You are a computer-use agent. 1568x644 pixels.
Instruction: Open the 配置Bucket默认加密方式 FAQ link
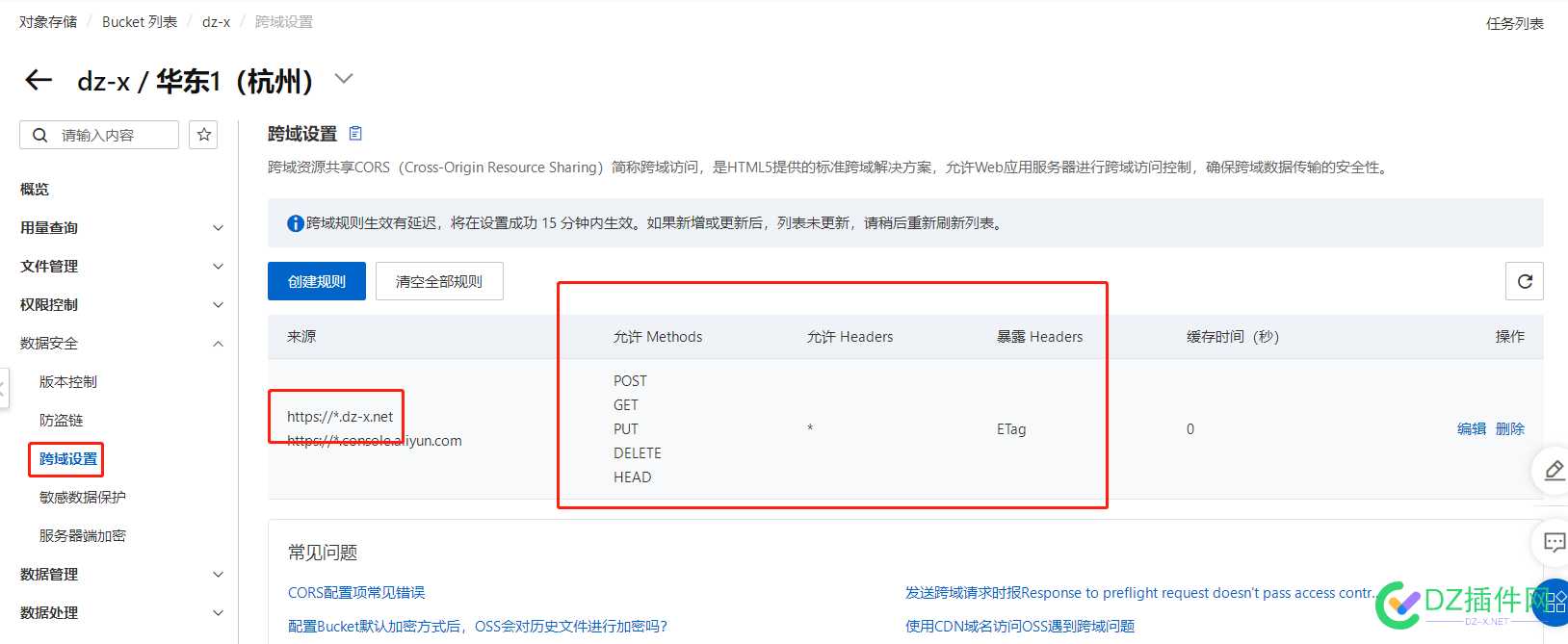(x=478, y=626)
